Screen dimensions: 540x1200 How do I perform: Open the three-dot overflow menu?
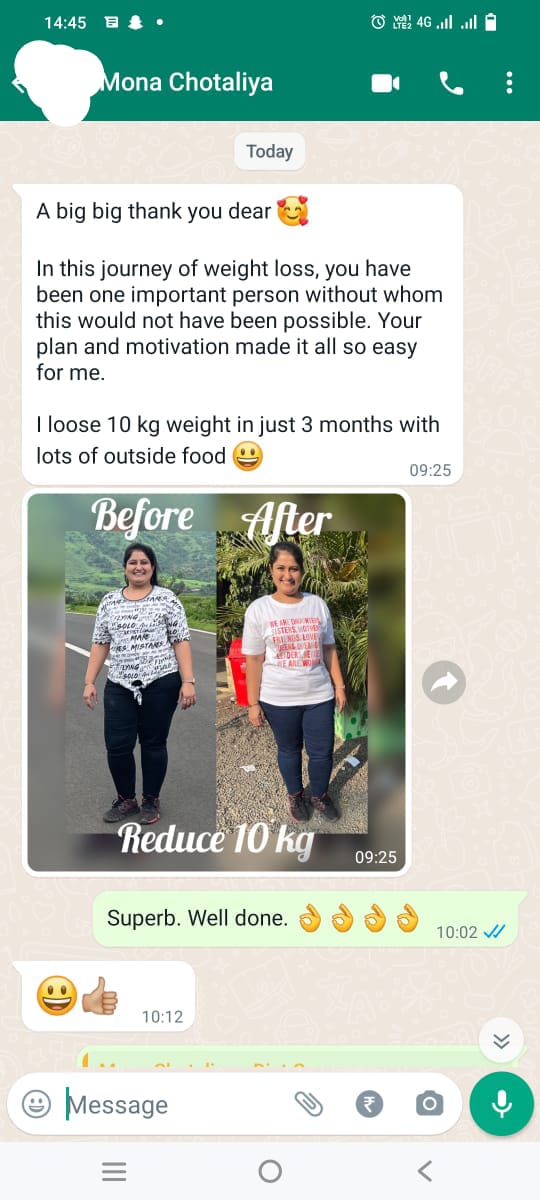tap(509, 83)
